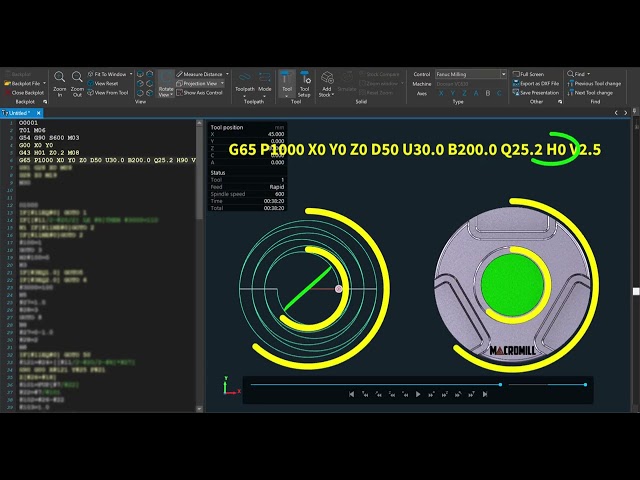Click the NC code editor scrollbar thumb
The height and width of the screenshot is (480, 640).
tap(199, 172)
